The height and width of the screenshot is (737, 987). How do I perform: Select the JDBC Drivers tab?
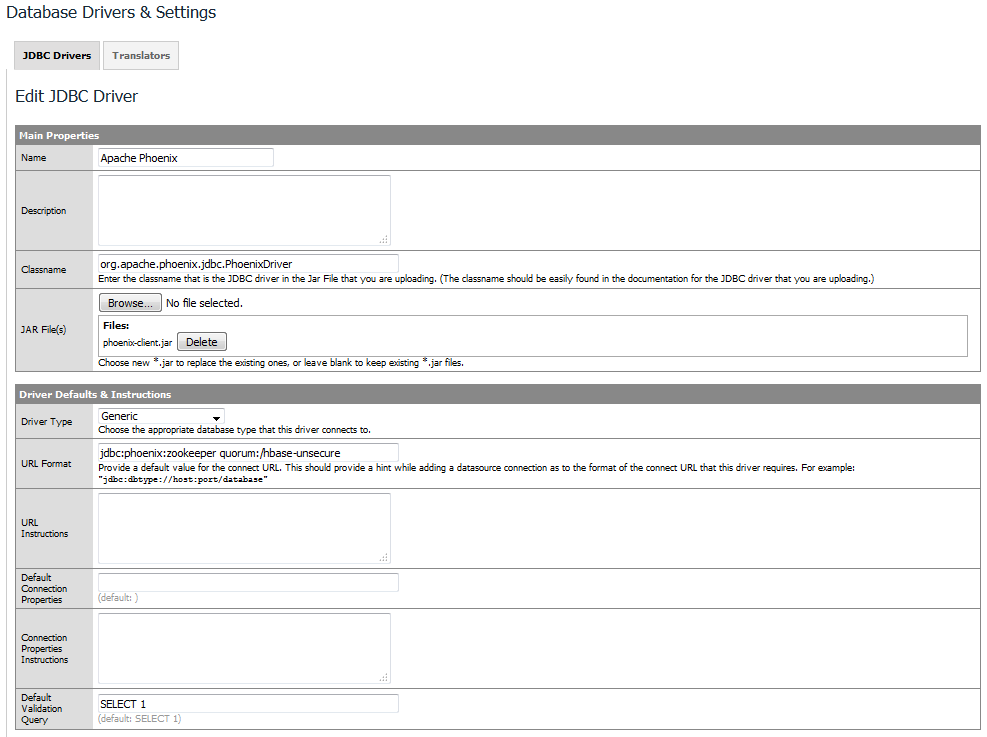56,55
